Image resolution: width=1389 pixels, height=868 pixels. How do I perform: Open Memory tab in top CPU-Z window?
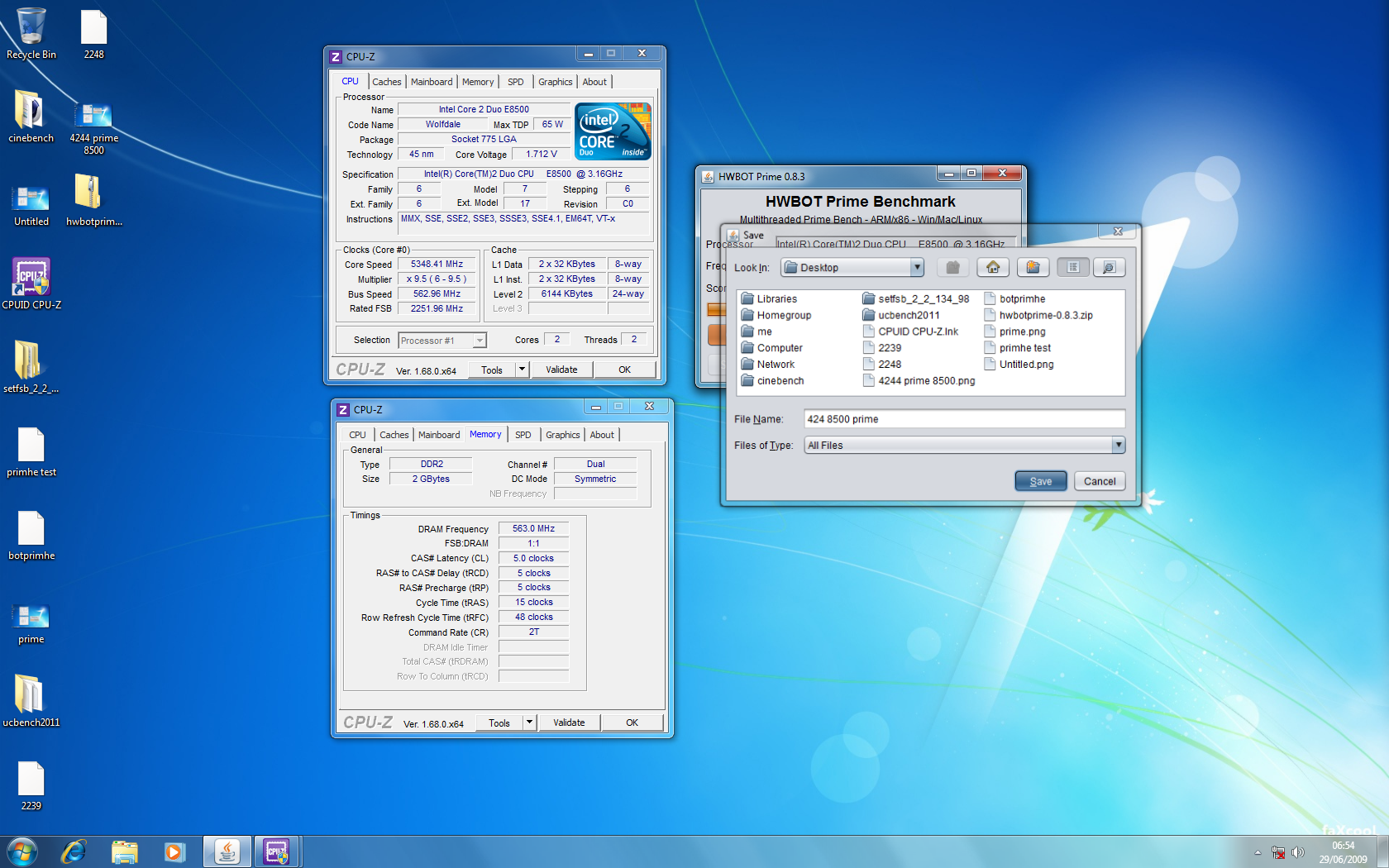478,82
